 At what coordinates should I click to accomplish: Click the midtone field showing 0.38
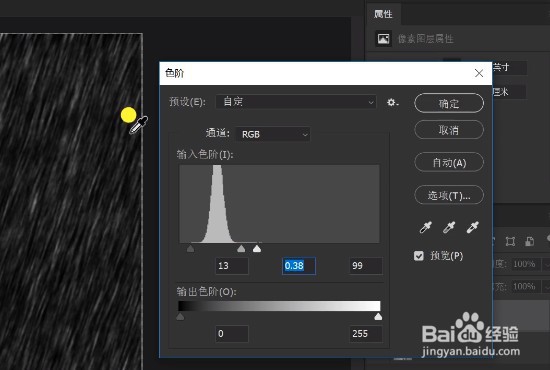(299, 266)
